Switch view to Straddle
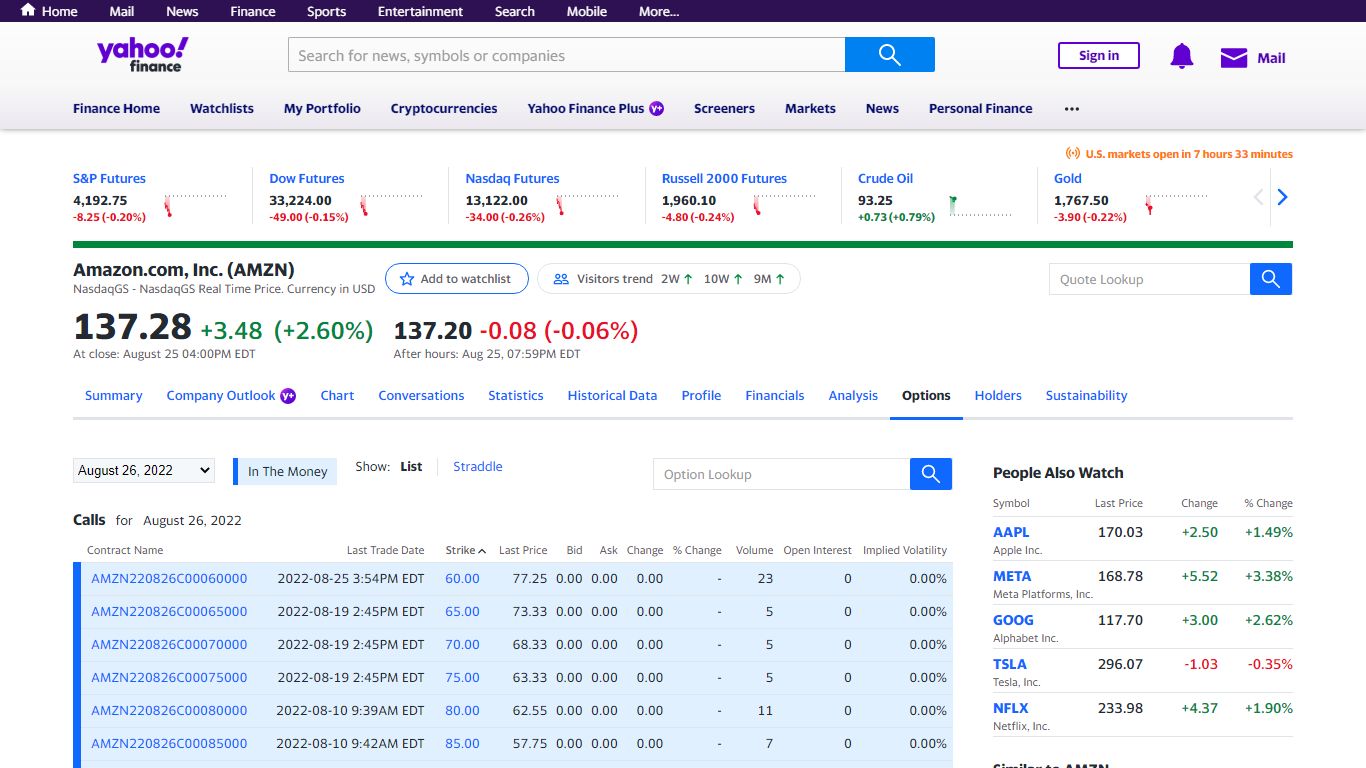Viewport: 1366px width, 768px height. point(477,466)
